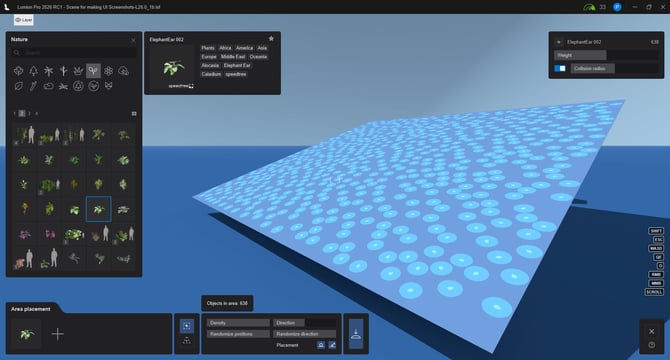The height and width of the screenshot is (360, 670).
Task: Toggle the grid view icon in Nature panel
Action: pos(134,114)
